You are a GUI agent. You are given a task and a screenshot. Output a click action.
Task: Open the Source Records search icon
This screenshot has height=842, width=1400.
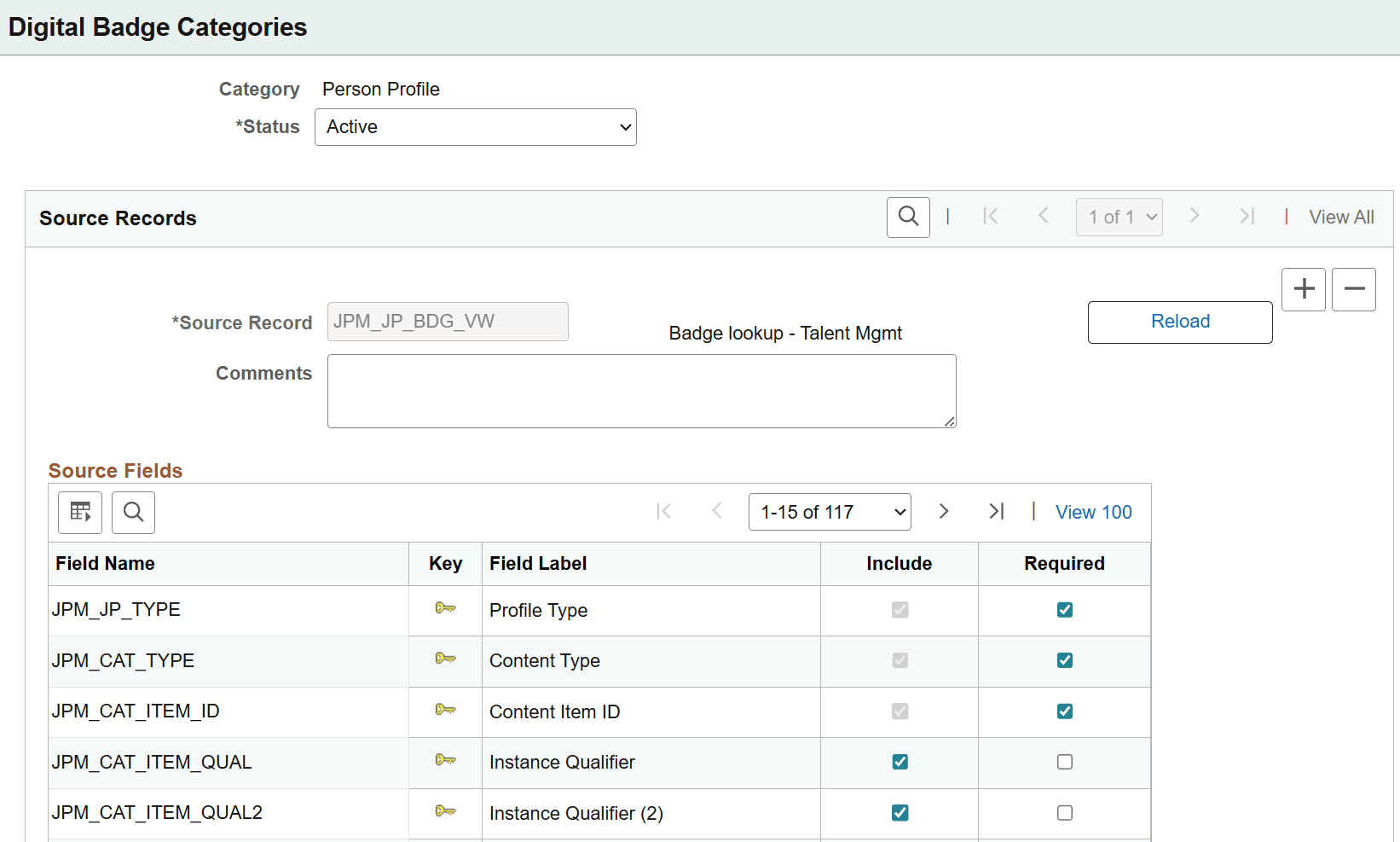pos(908,218)
